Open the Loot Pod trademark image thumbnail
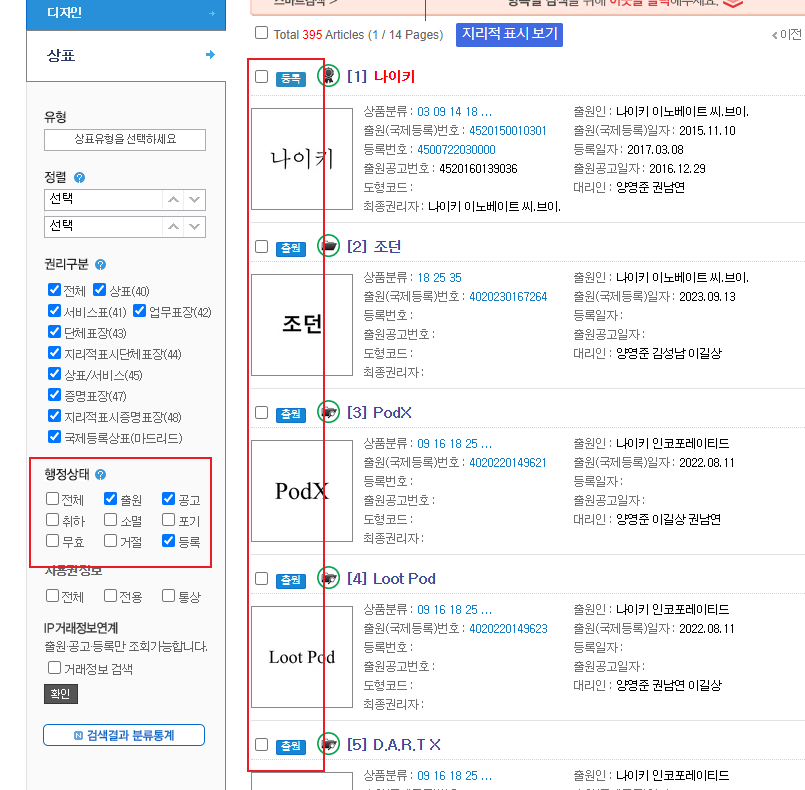This screenshot has height=790, width=805. [302, 657]
